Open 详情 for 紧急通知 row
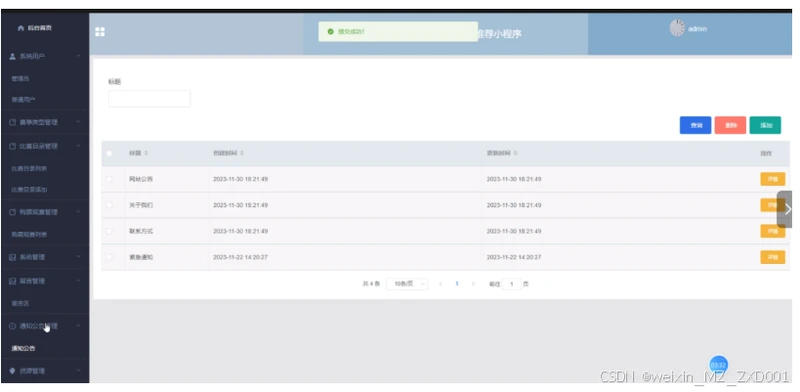The image size is (800, 392). click(x=772, y=257)
